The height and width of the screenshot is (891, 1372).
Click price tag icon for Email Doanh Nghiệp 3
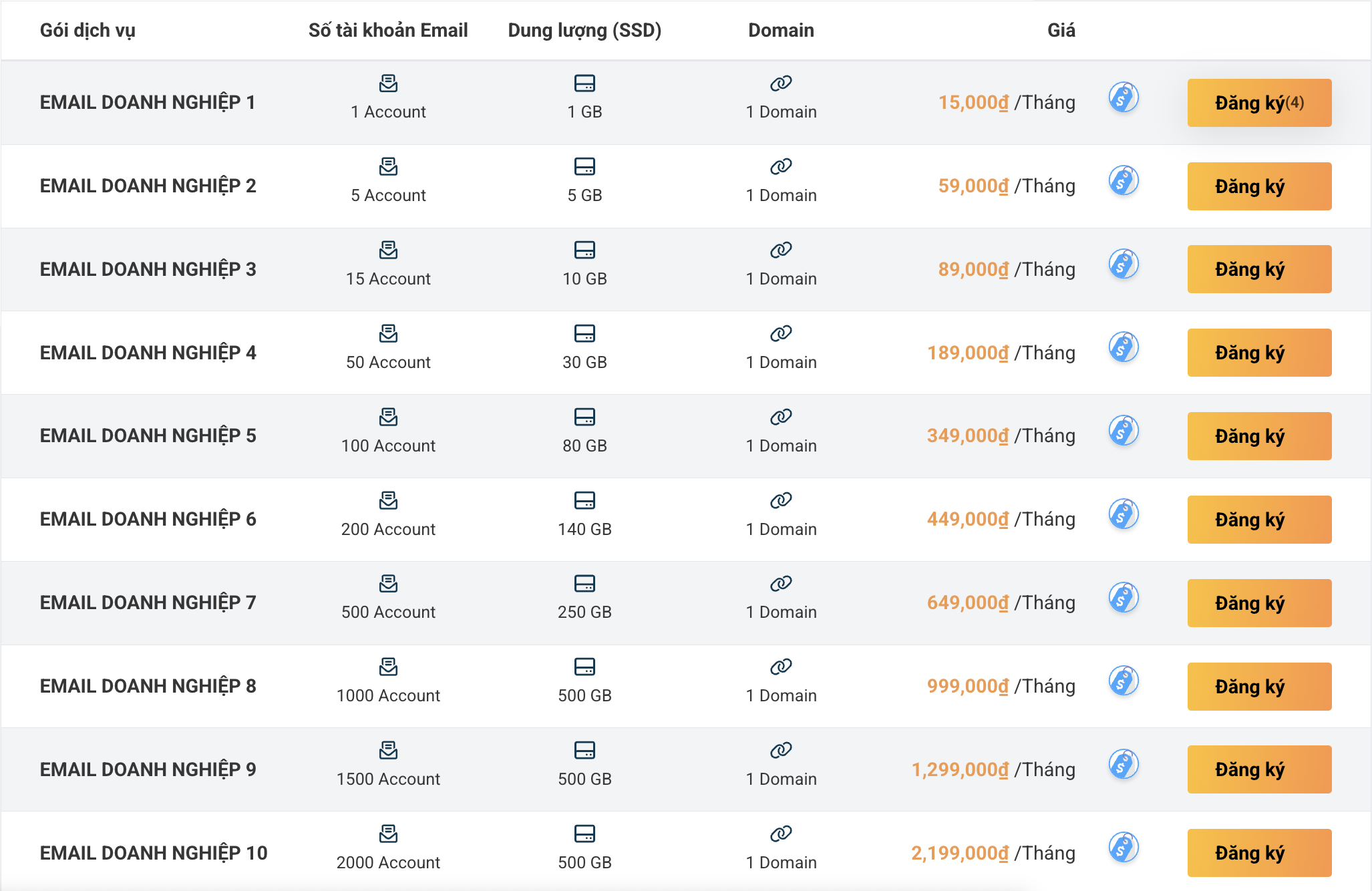(x=1124, y=264)
